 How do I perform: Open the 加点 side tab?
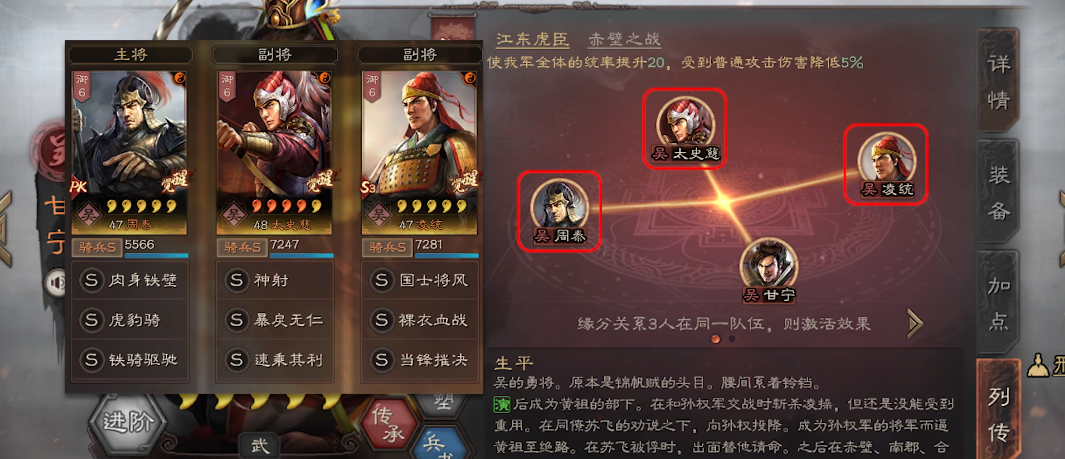(998, 303)
